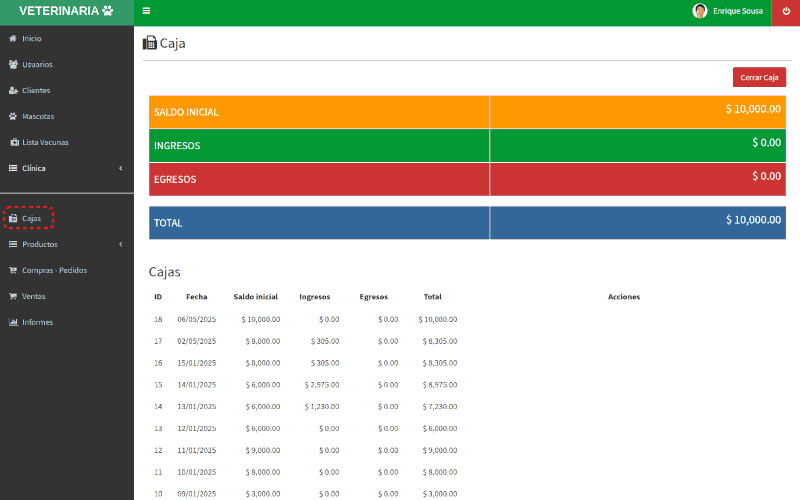
Task: Expand the Productos submenu arrow
Action: point(120,244)
